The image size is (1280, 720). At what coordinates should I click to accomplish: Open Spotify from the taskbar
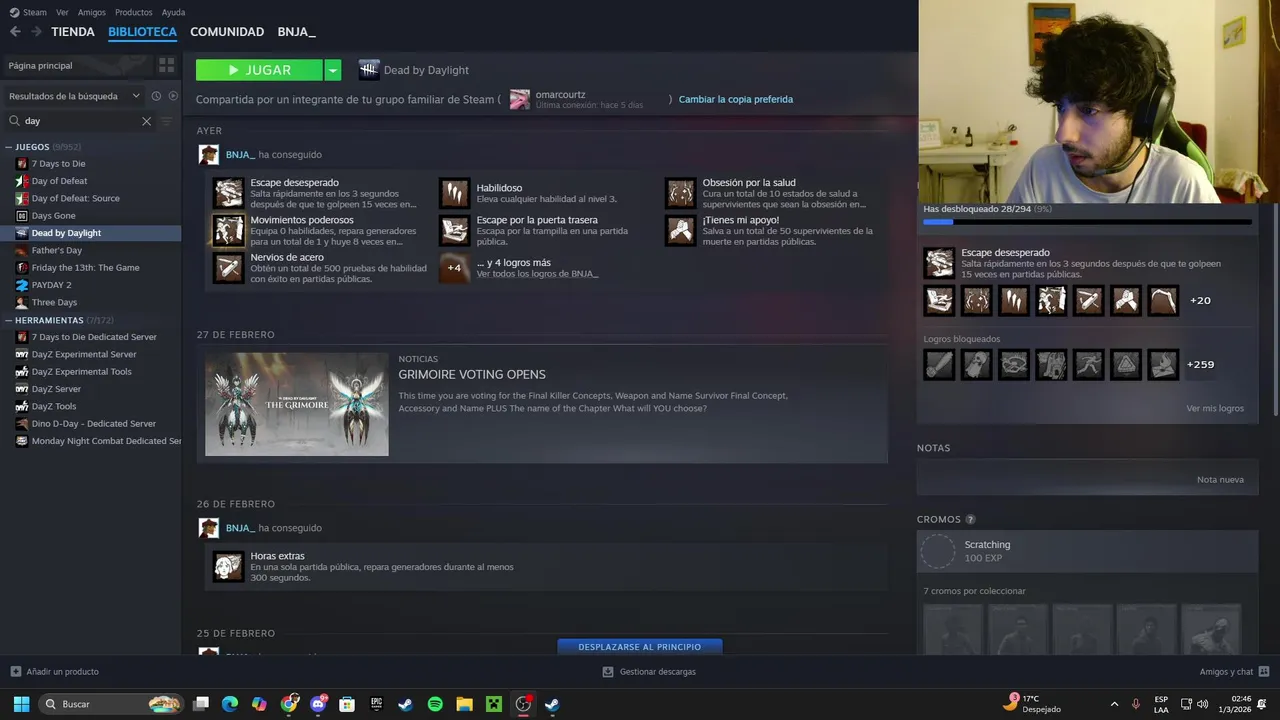(435, 704)
